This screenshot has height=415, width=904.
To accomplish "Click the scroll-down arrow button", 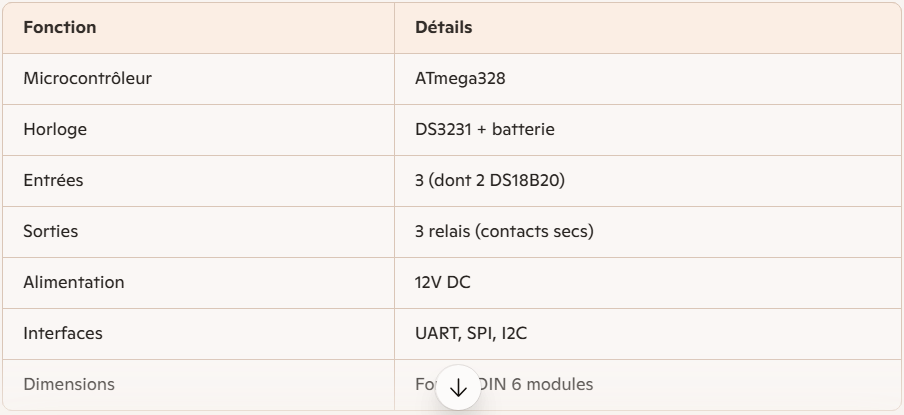I will pyautogui.click(x=458, y=389).
